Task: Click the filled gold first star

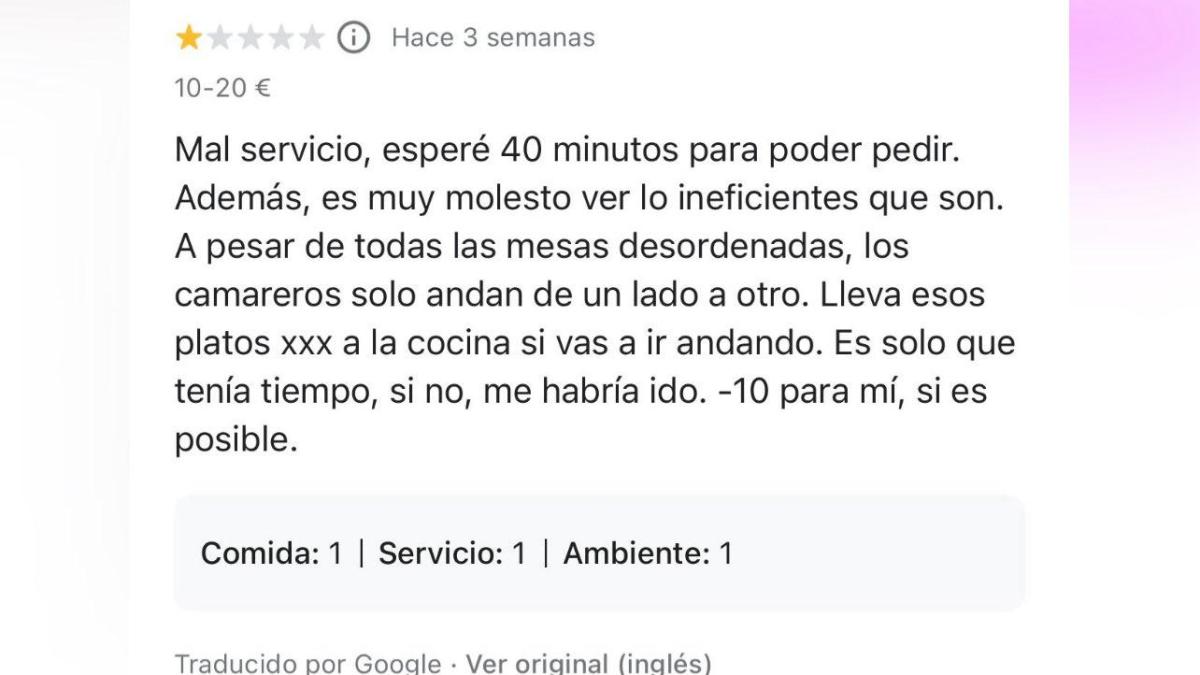Action: coord(188,38)
